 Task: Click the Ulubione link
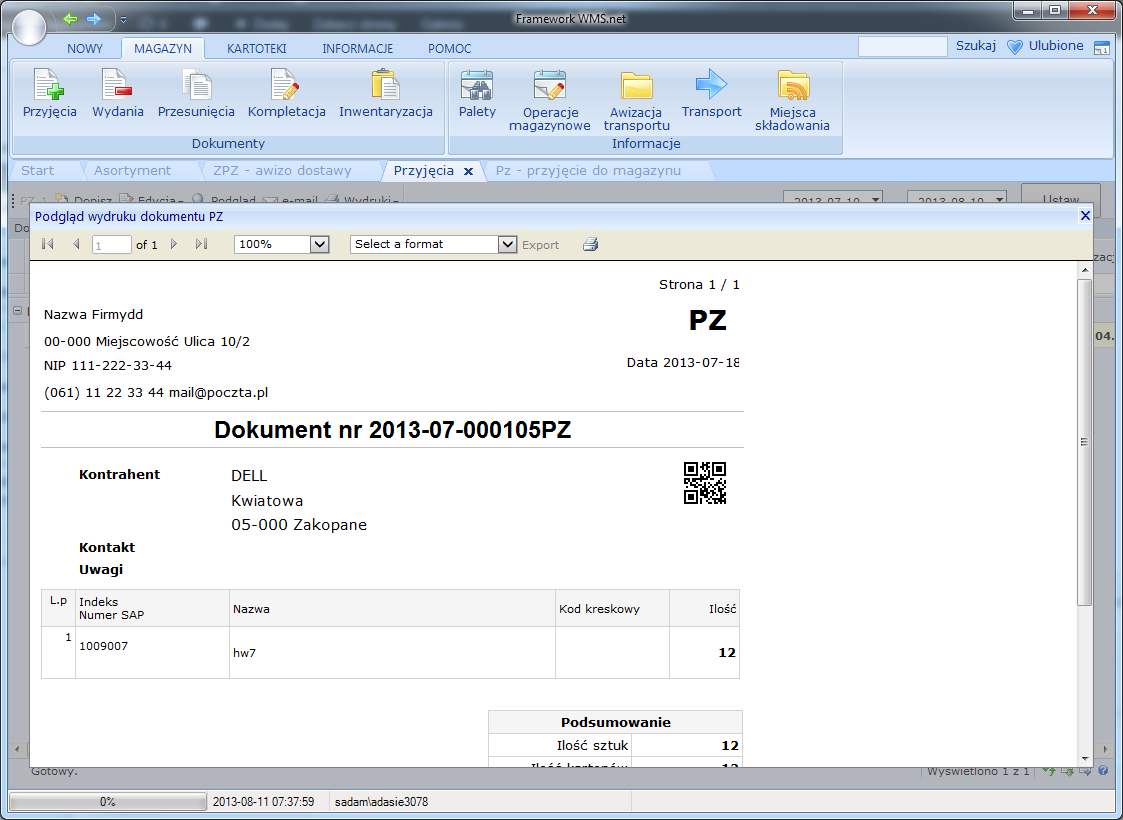[1056, 46]
